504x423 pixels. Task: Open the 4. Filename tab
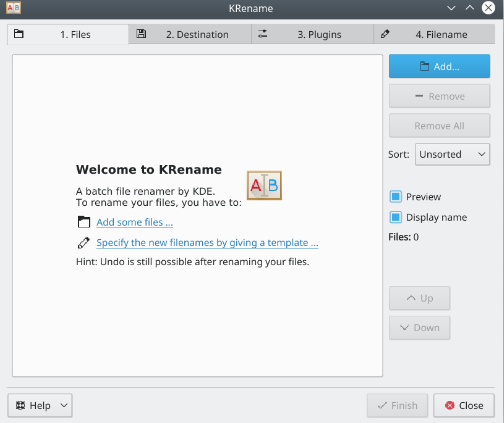click(x=434, y=34)
